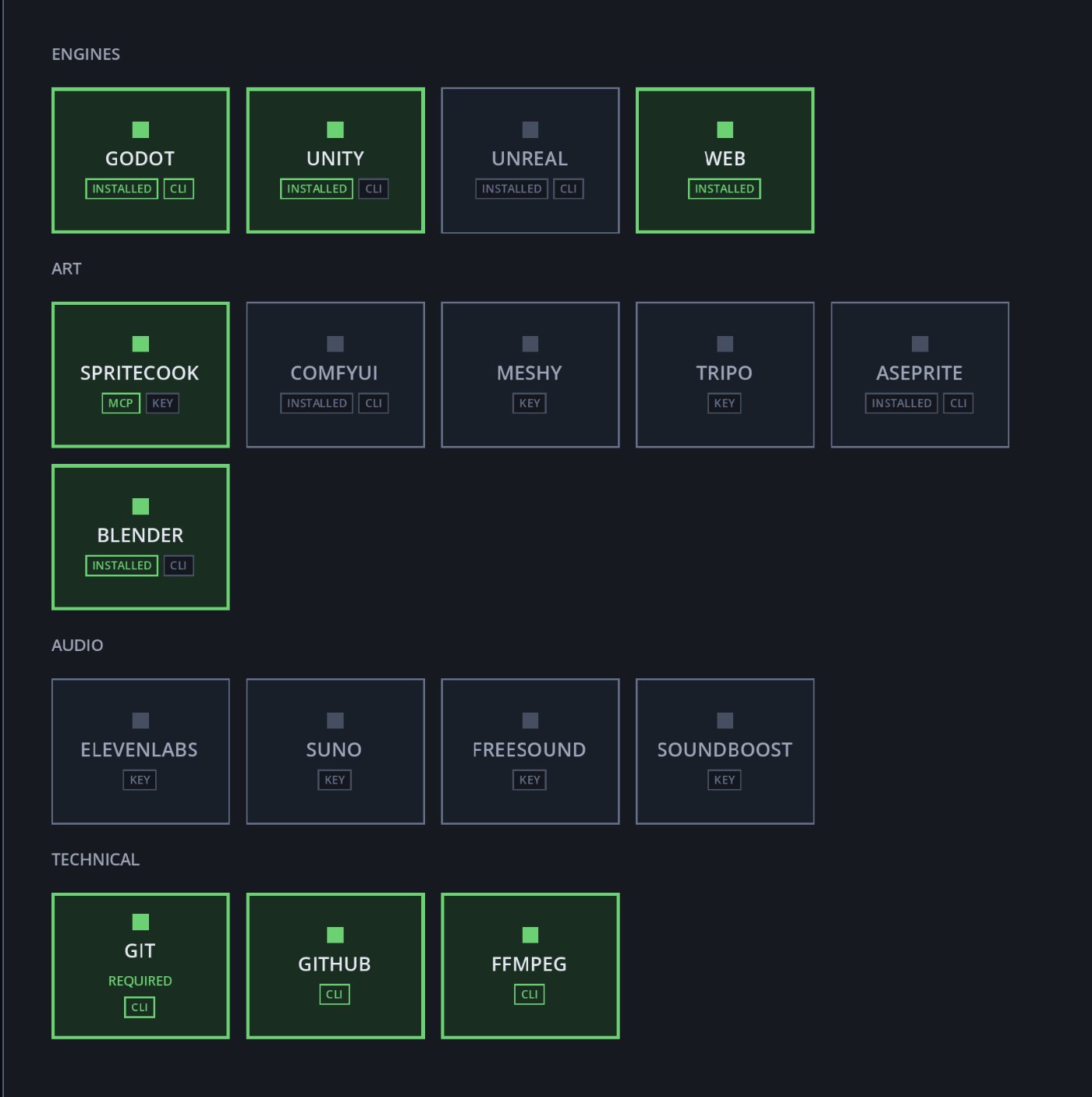
Task: Click the AUDIO section heading
Action: [x=77, y=645]
